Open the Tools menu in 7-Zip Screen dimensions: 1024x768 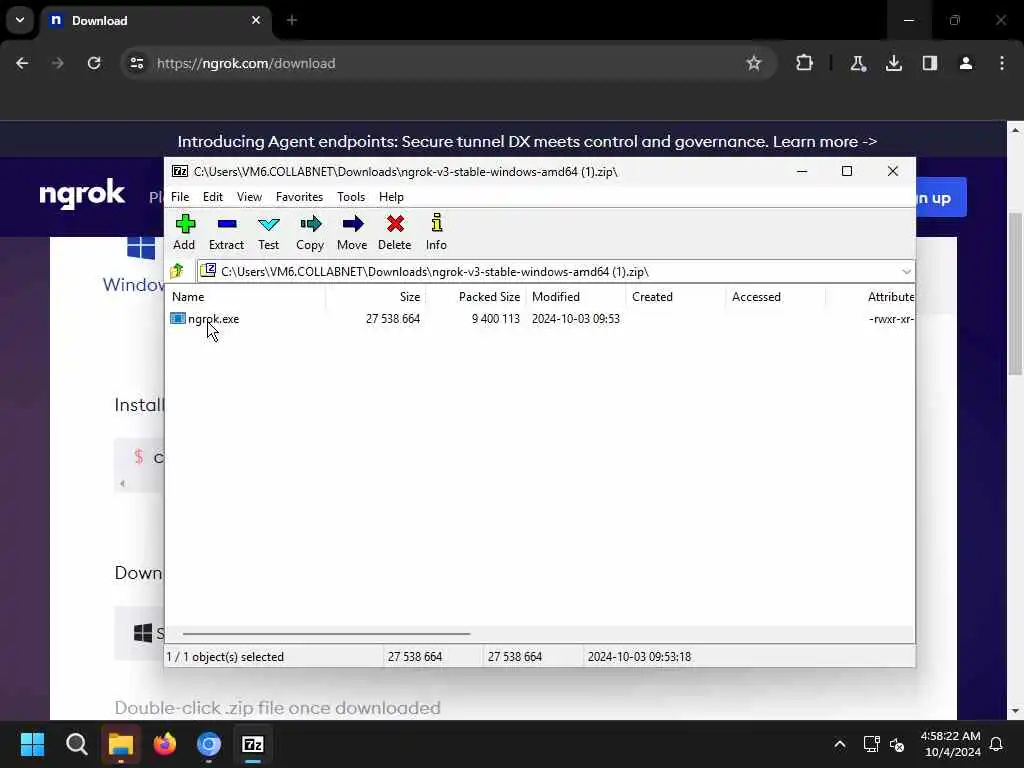tap(351, 197)
